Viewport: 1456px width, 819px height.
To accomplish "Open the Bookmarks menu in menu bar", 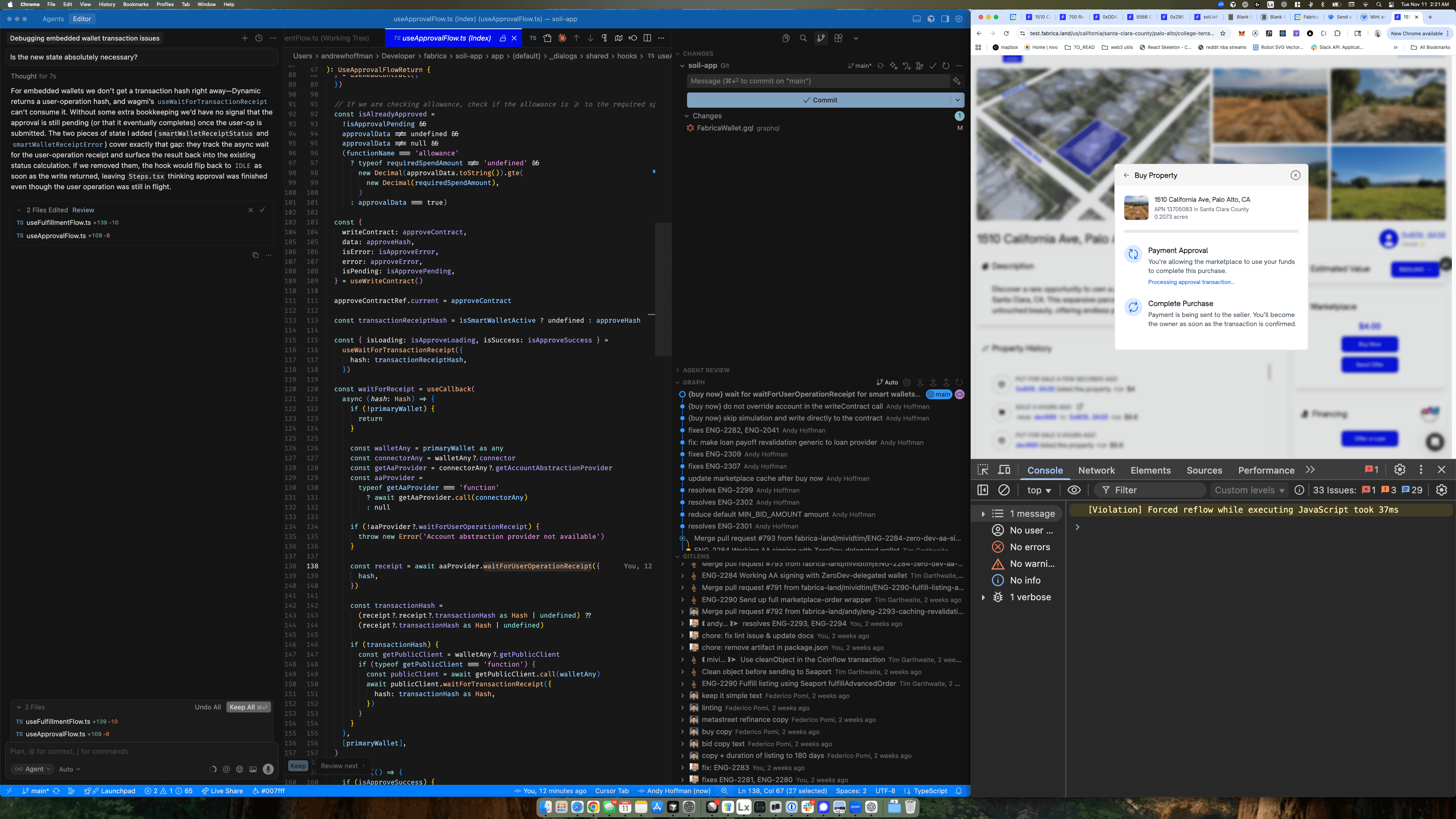I will (136, 4).
